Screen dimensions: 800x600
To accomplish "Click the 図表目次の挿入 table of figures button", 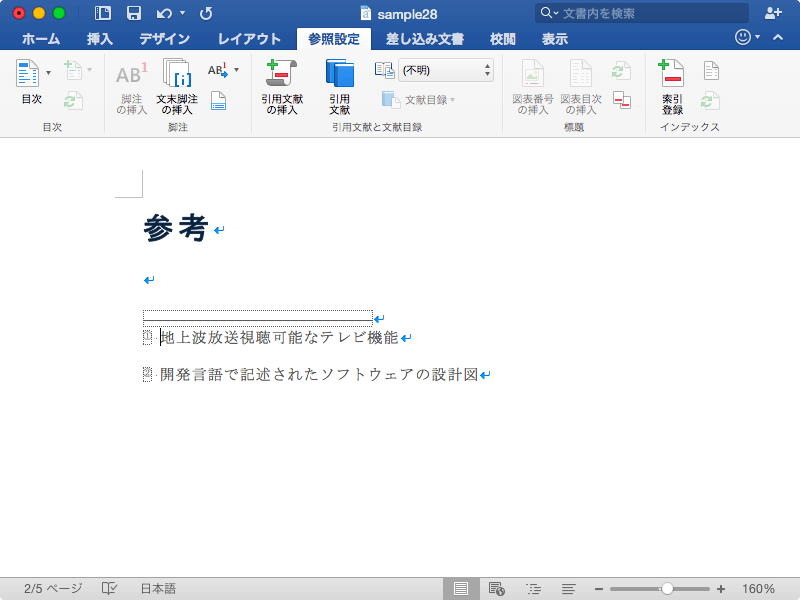I will click(581, 88).
